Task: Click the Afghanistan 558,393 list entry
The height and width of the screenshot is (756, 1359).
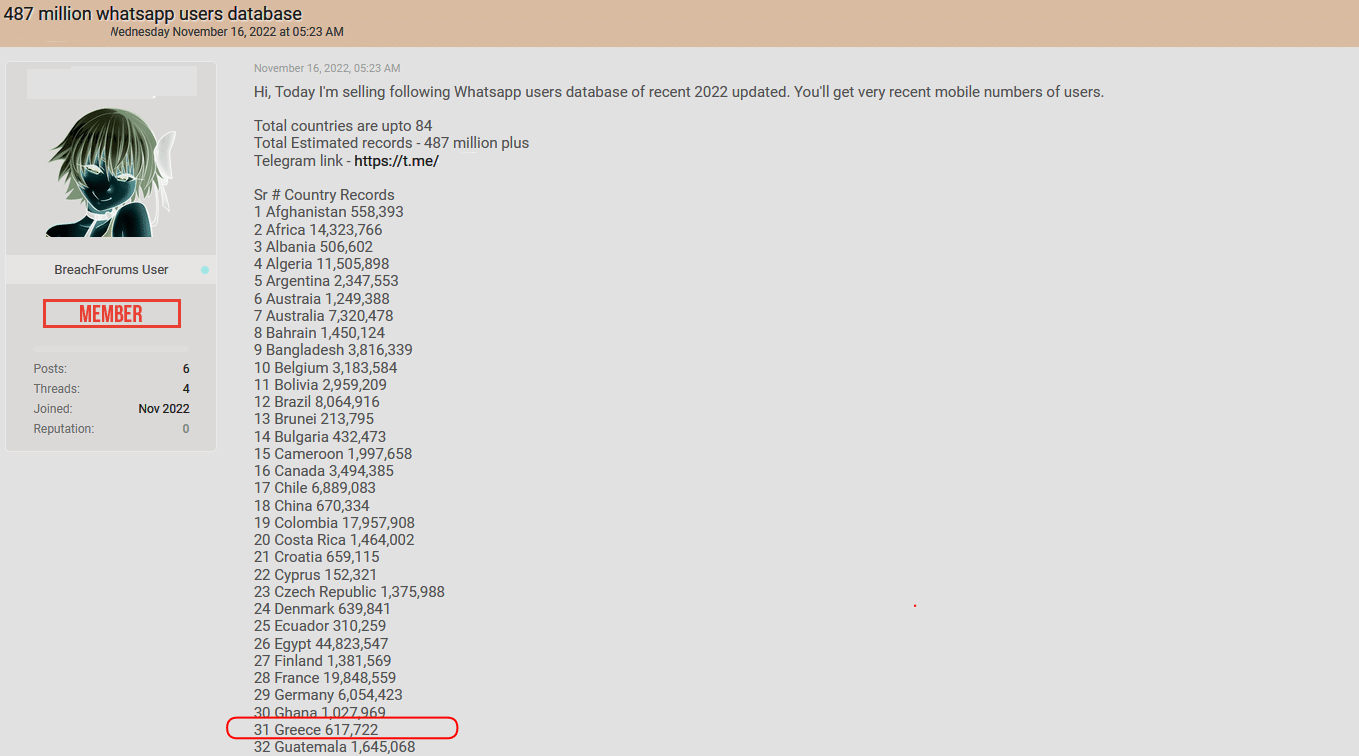Action: pyautogui.click(x=329, y=212)
